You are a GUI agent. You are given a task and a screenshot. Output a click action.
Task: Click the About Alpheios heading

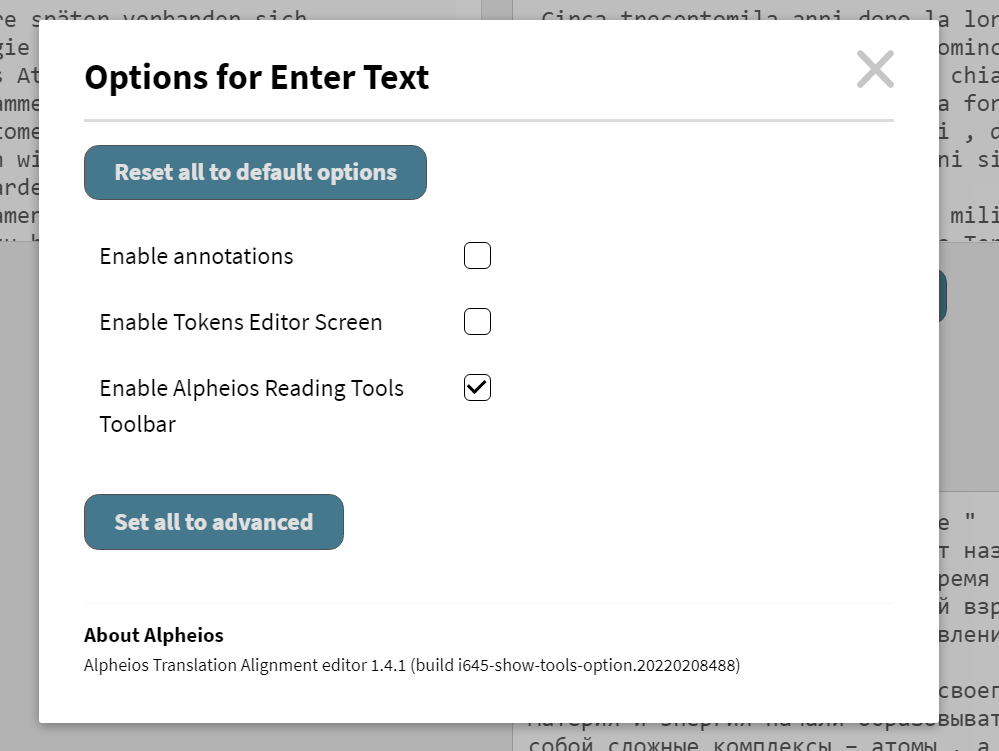coord(154,635)
